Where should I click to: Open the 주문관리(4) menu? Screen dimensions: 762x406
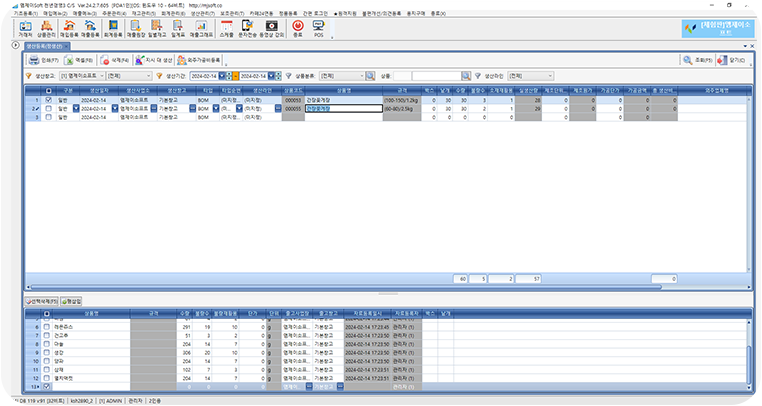(x=114, y=14)
